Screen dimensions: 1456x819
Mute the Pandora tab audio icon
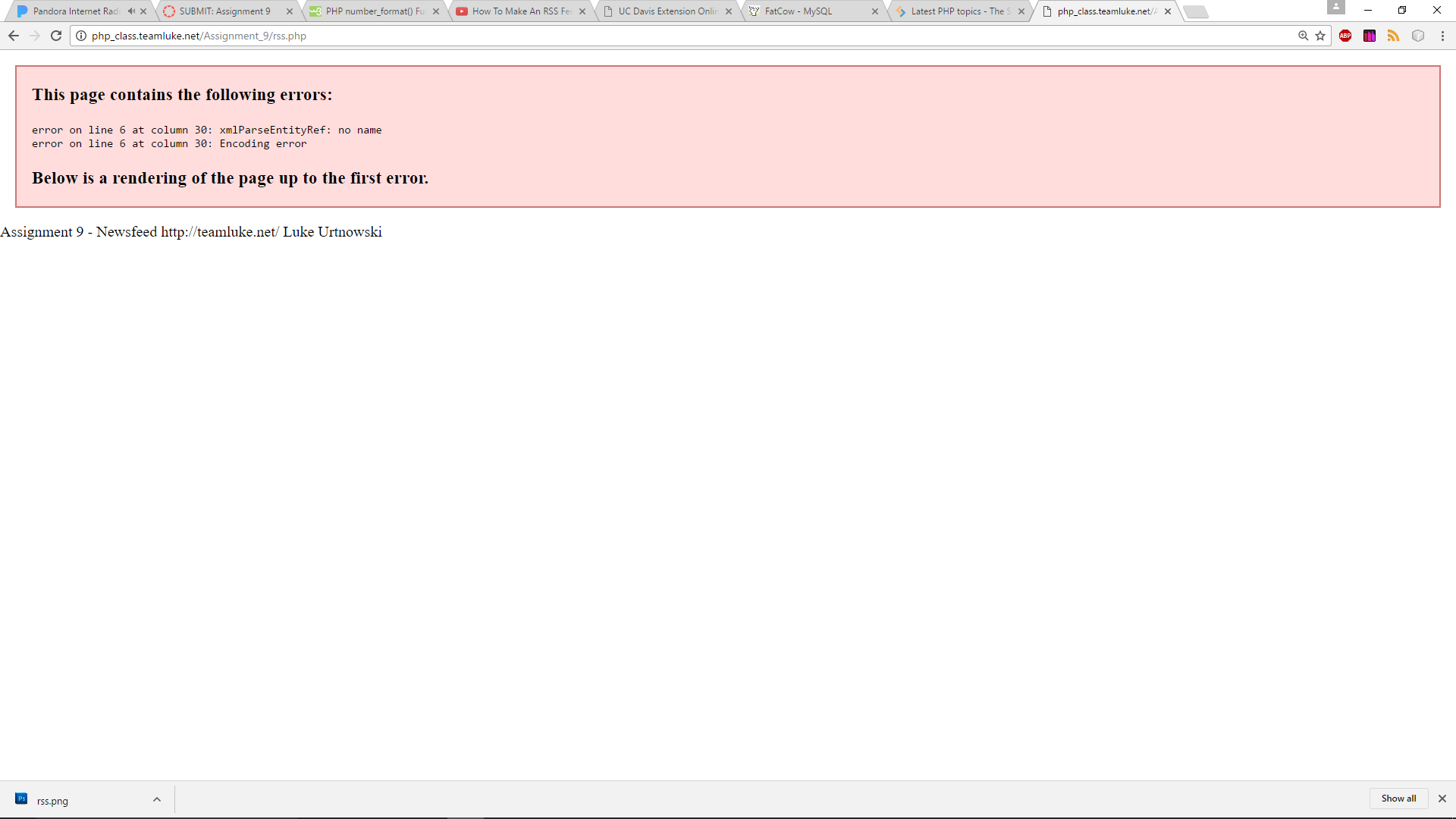coord(131,11)
